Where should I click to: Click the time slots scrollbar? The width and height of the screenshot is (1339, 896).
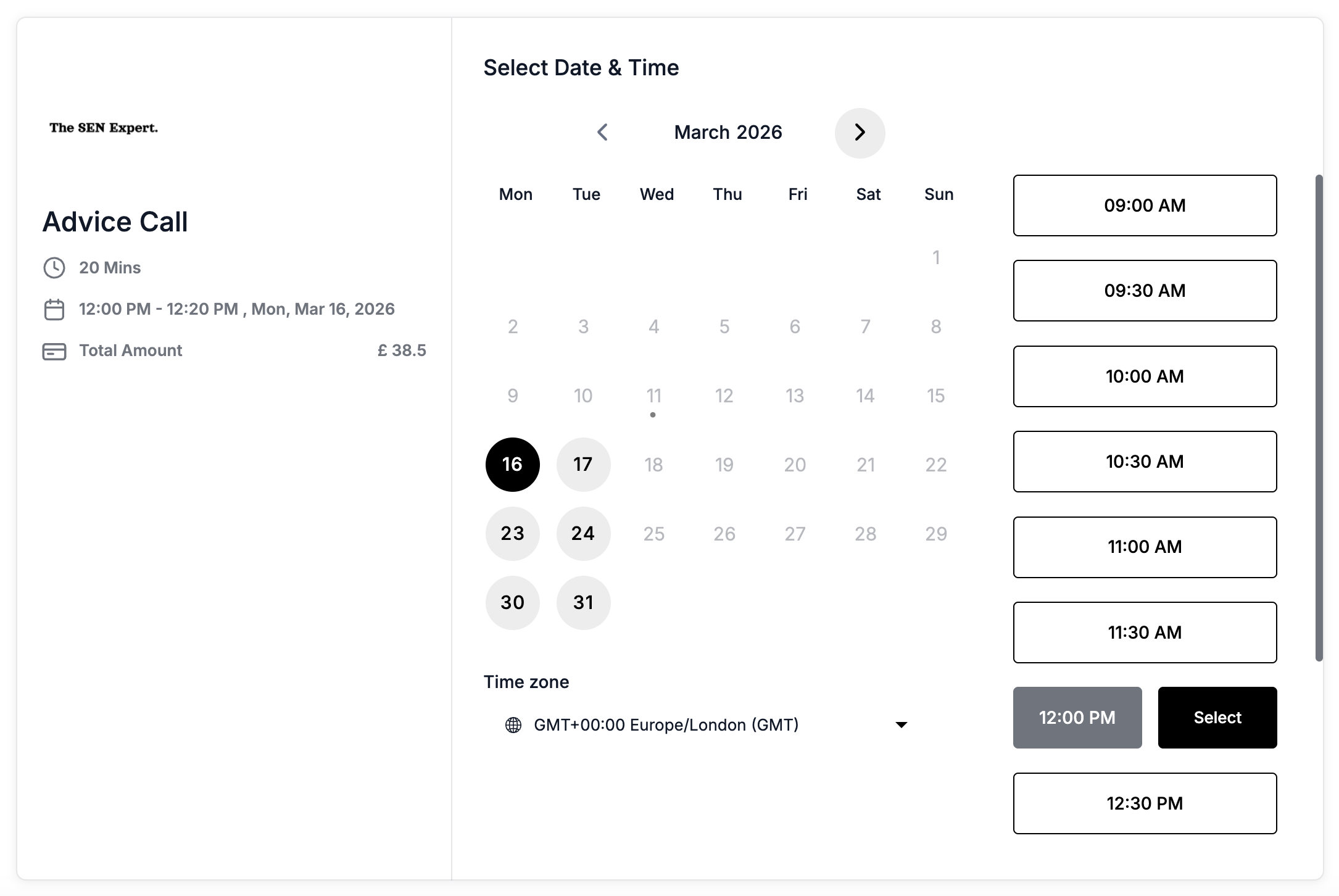tap(1319, 418)
